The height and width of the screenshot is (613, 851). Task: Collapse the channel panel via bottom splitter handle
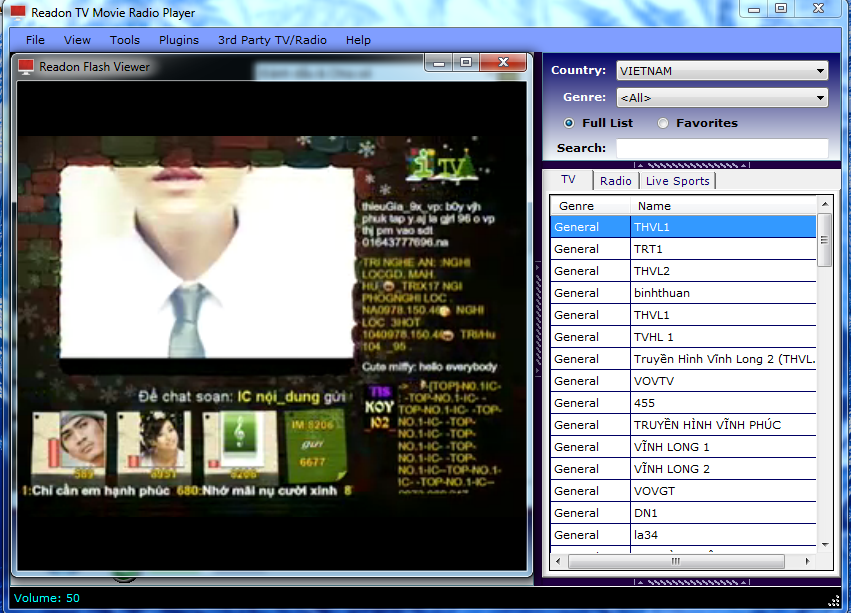692,582
